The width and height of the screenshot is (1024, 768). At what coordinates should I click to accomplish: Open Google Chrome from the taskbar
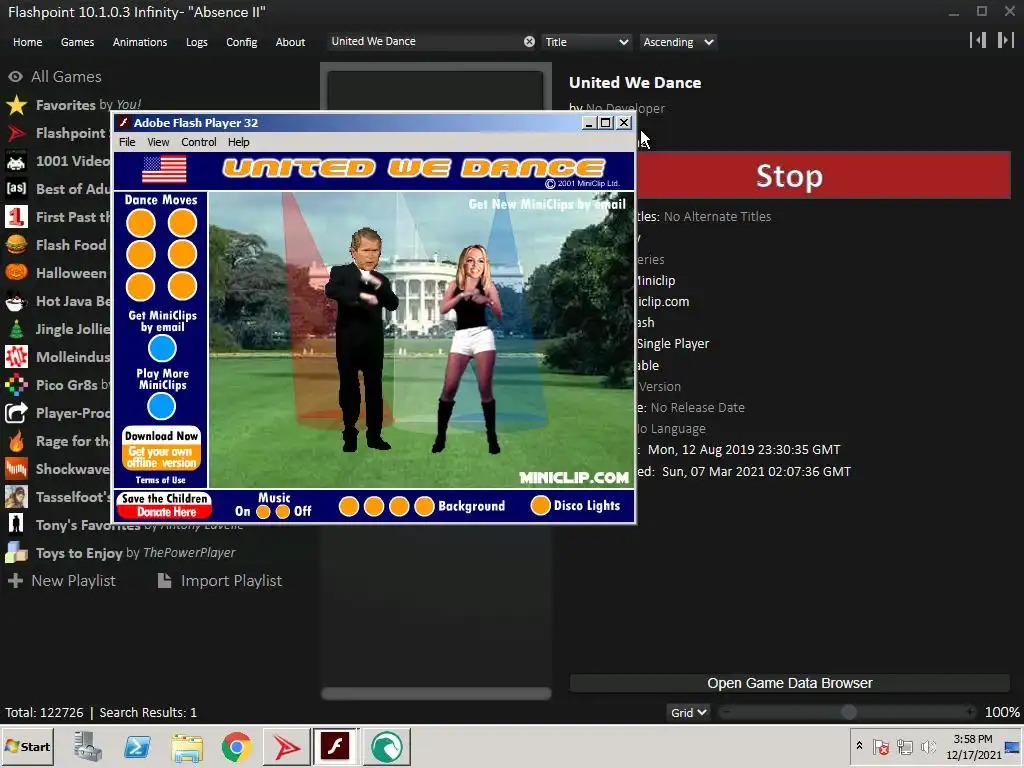pyautogui.click(x=236, y=746)
